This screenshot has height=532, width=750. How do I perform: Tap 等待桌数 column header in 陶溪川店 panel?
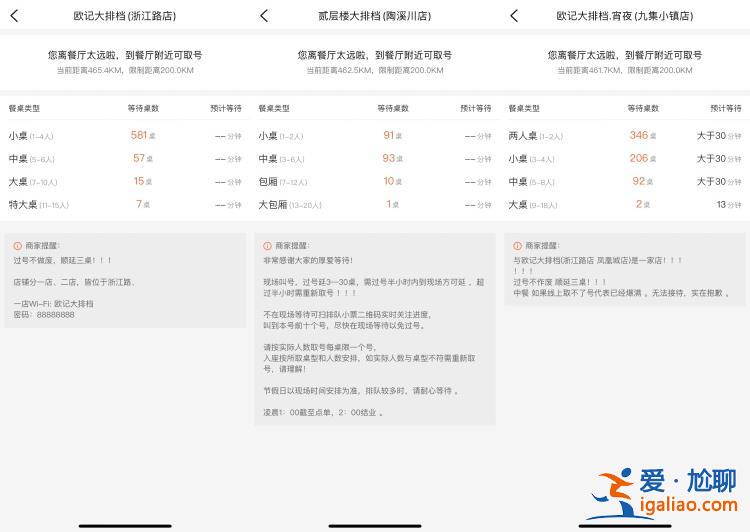coord(393,108)
